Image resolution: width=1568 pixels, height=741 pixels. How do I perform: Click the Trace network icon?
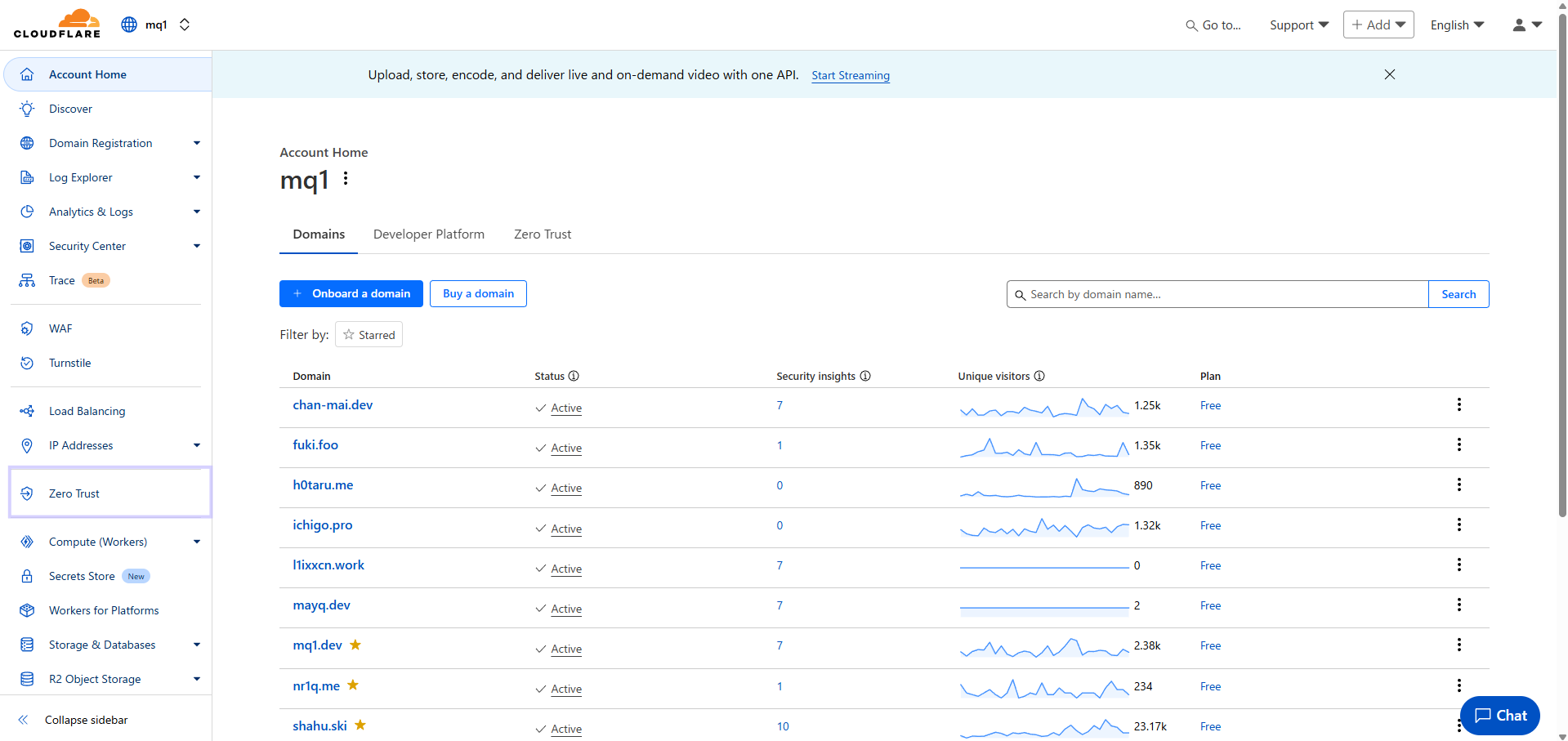27,280
